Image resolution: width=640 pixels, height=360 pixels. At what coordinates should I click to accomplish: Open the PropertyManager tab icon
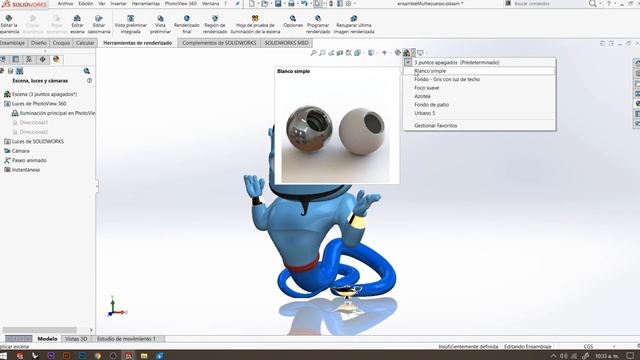(x=16, y=59)
